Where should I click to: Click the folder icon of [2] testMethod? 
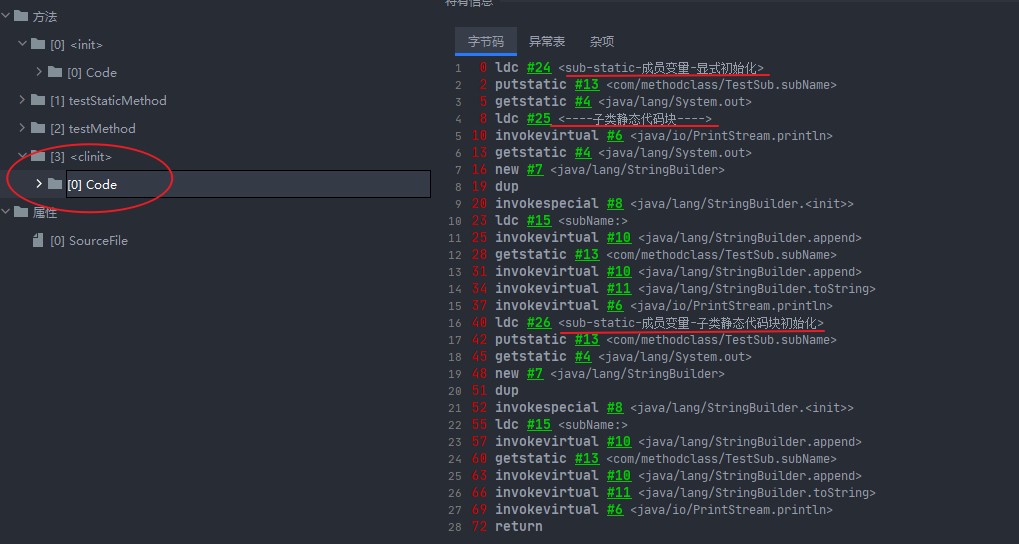[38, 128]
